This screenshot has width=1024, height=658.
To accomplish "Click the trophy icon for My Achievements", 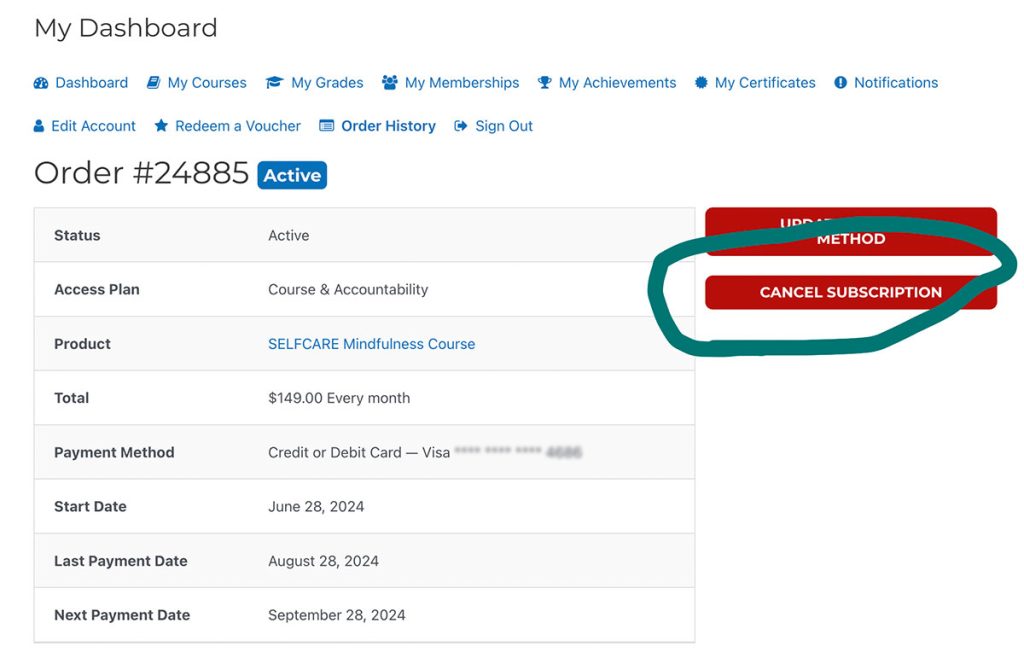I will click(544, 83).
